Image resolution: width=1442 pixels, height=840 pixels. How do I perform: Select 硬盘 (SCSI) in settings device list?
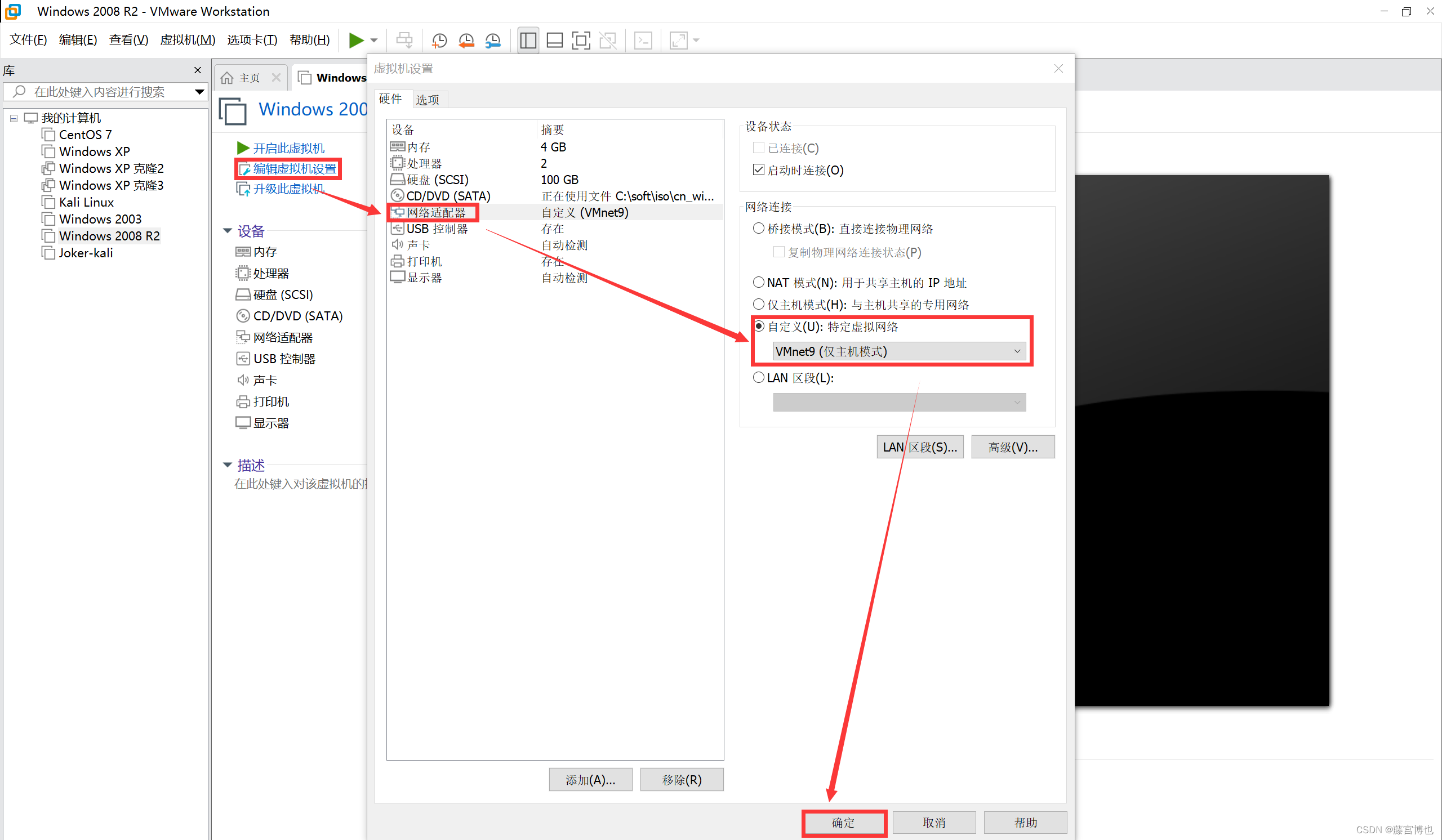pyautogui.click(x=555, y=180)
